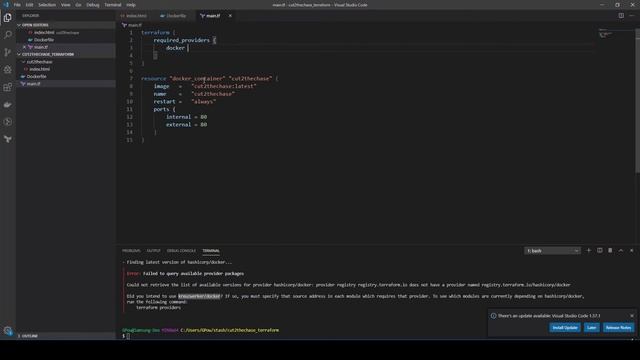Click the Release Notes button
This screenshot has height=360, width=640.
pyautogui.click(x=618, y=327)
